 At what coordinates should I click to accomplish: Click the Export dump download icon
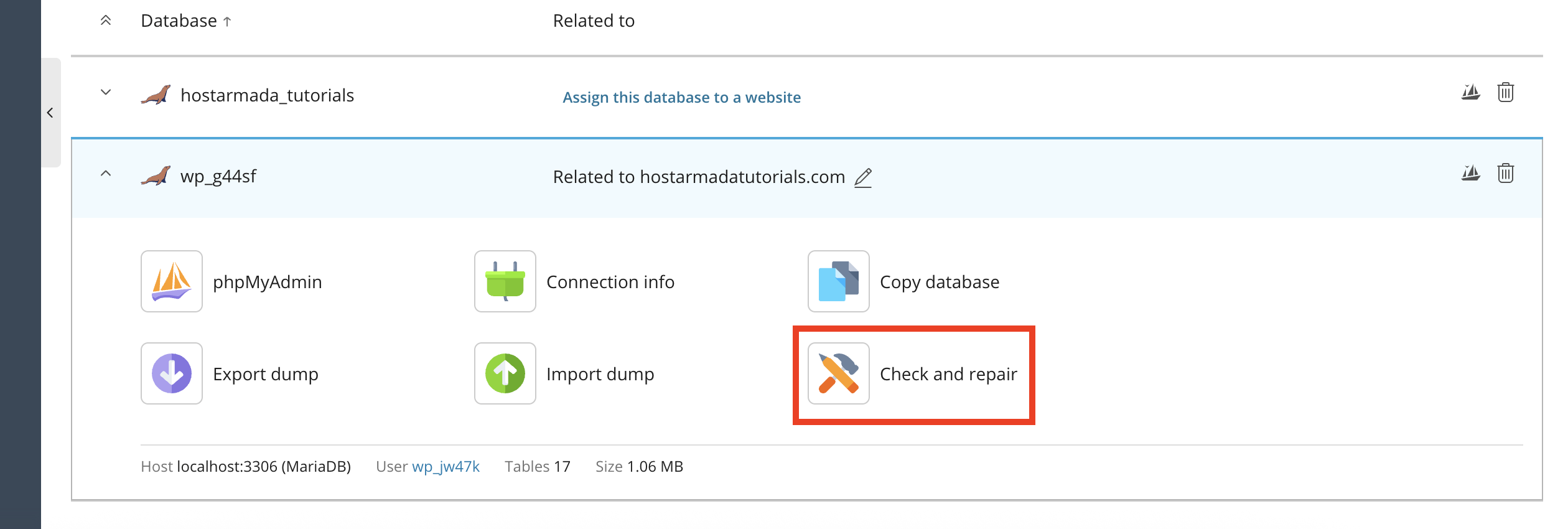point(172,373)
